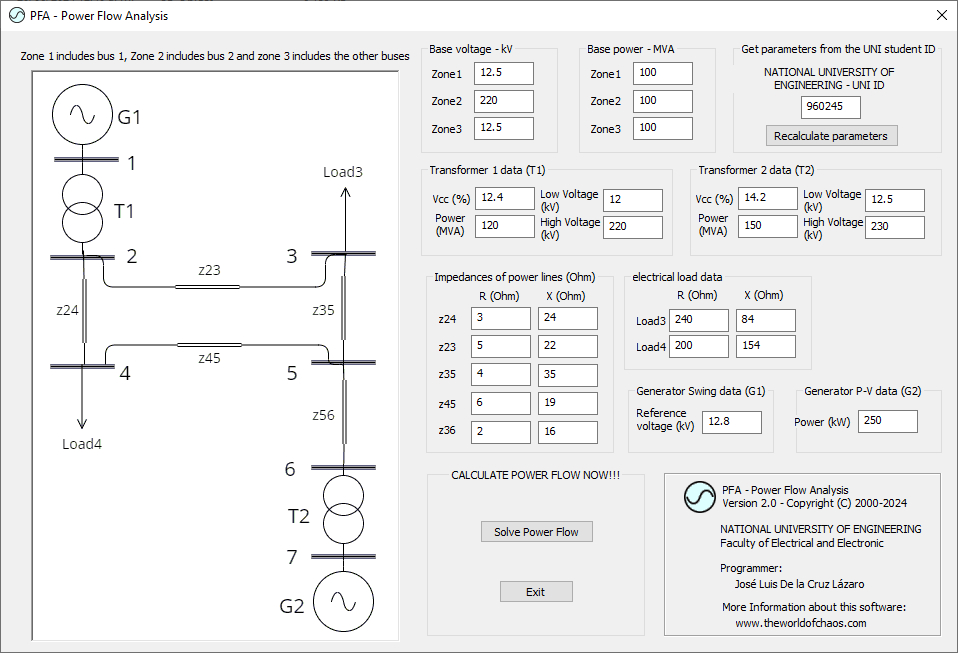
Task: Click the PFA logo in the about panel
Action: pyautogui.click(x=700, y=497)
